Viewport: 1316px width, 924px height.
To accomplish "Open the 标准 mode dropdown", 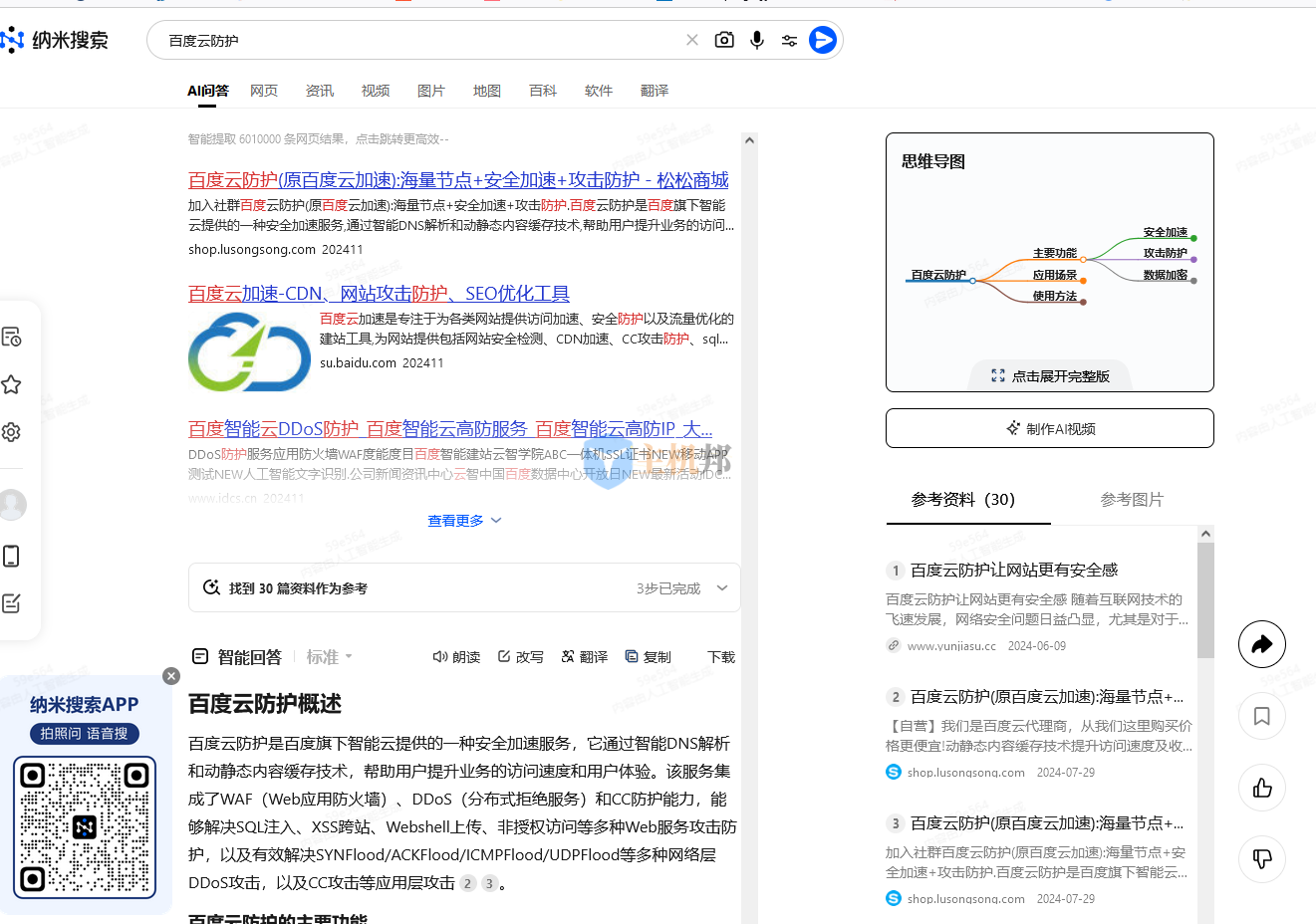I will coord(330,657).
